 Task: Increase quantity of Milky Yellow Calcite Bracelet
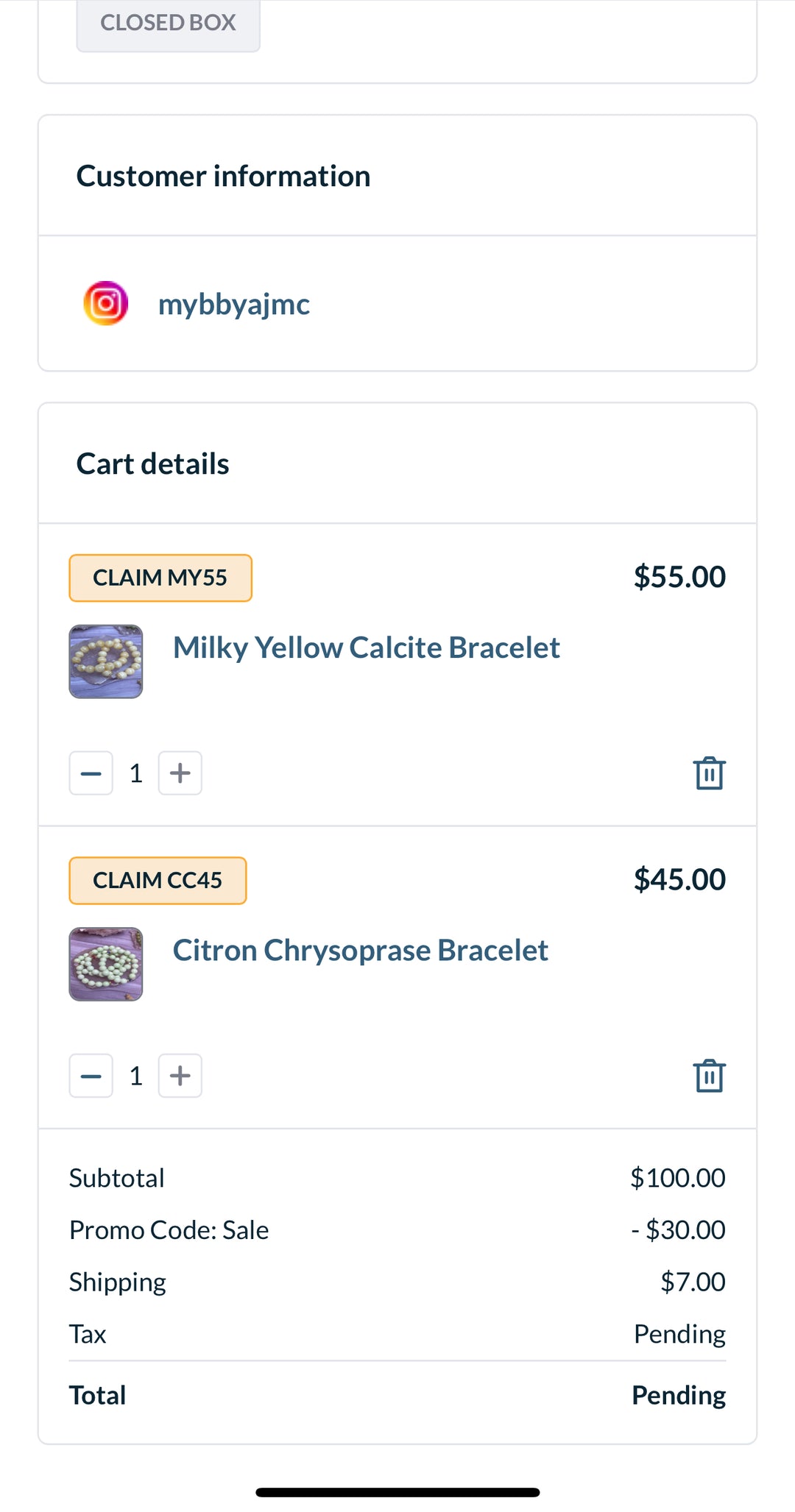180,773
